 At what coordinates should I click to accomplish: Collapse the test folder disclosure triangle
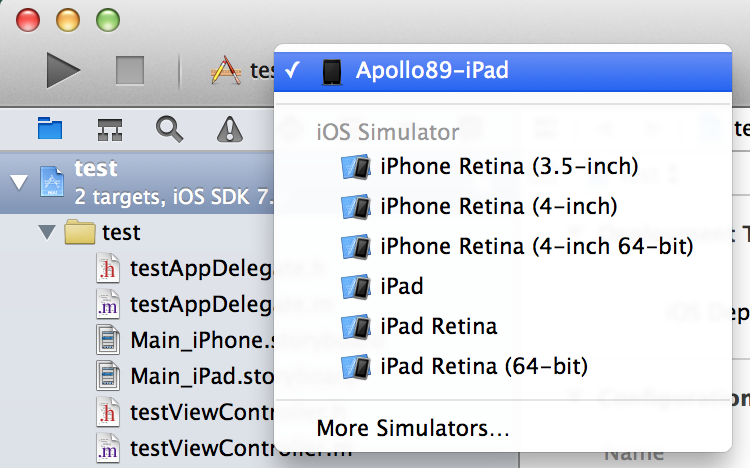tap(47, 233)
